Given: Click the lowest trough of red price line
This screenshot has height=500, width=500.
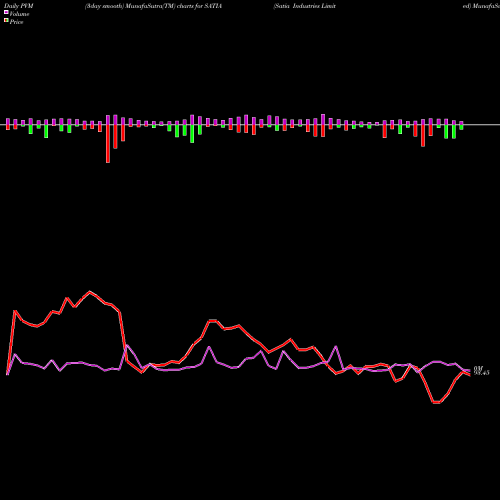Looking at the screenshot, I should pyautogui.click(x=436, y=403).
